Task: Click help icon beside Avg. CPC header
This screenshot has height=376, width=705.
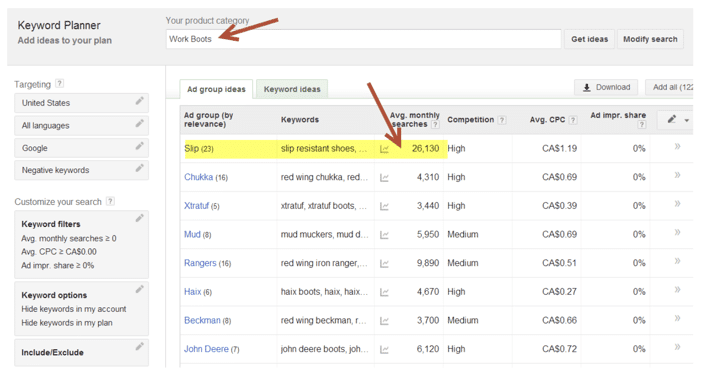Action: pyautogui.click(x=573, y=120)
